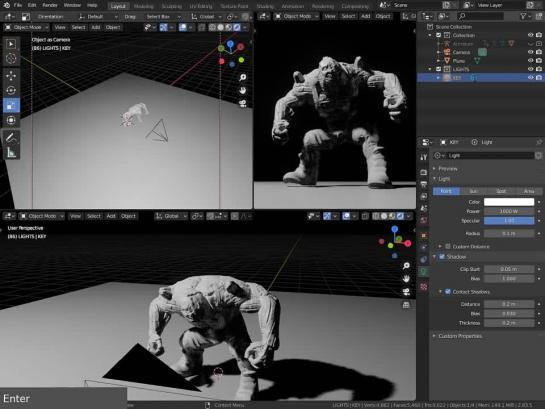Click zoom magnifier in upper-left viewport
The width and height of the screenshot is (545, 409).
[x=243, y=77]
